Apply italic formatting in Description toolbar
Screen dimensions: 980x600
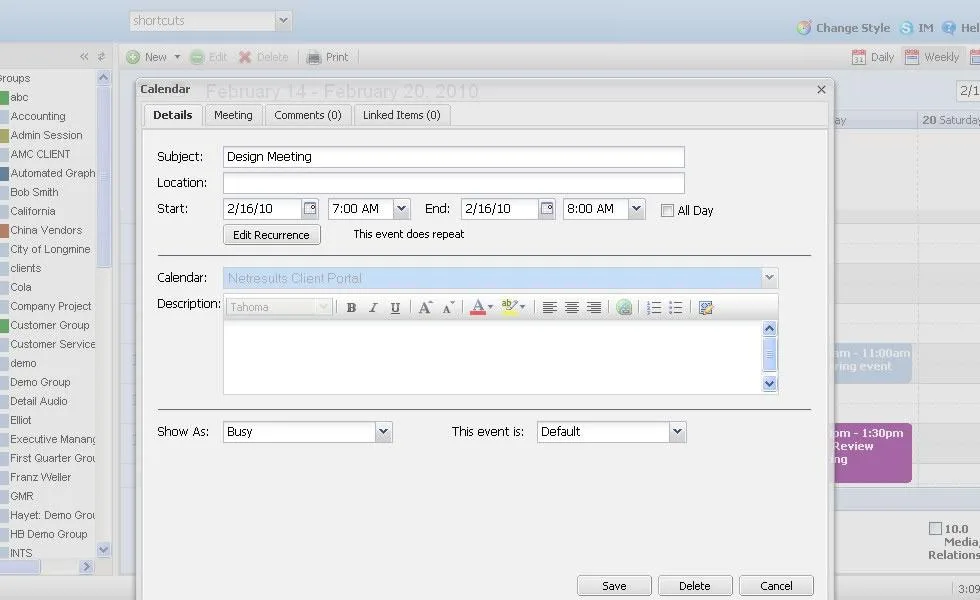(x=373, y=308)
